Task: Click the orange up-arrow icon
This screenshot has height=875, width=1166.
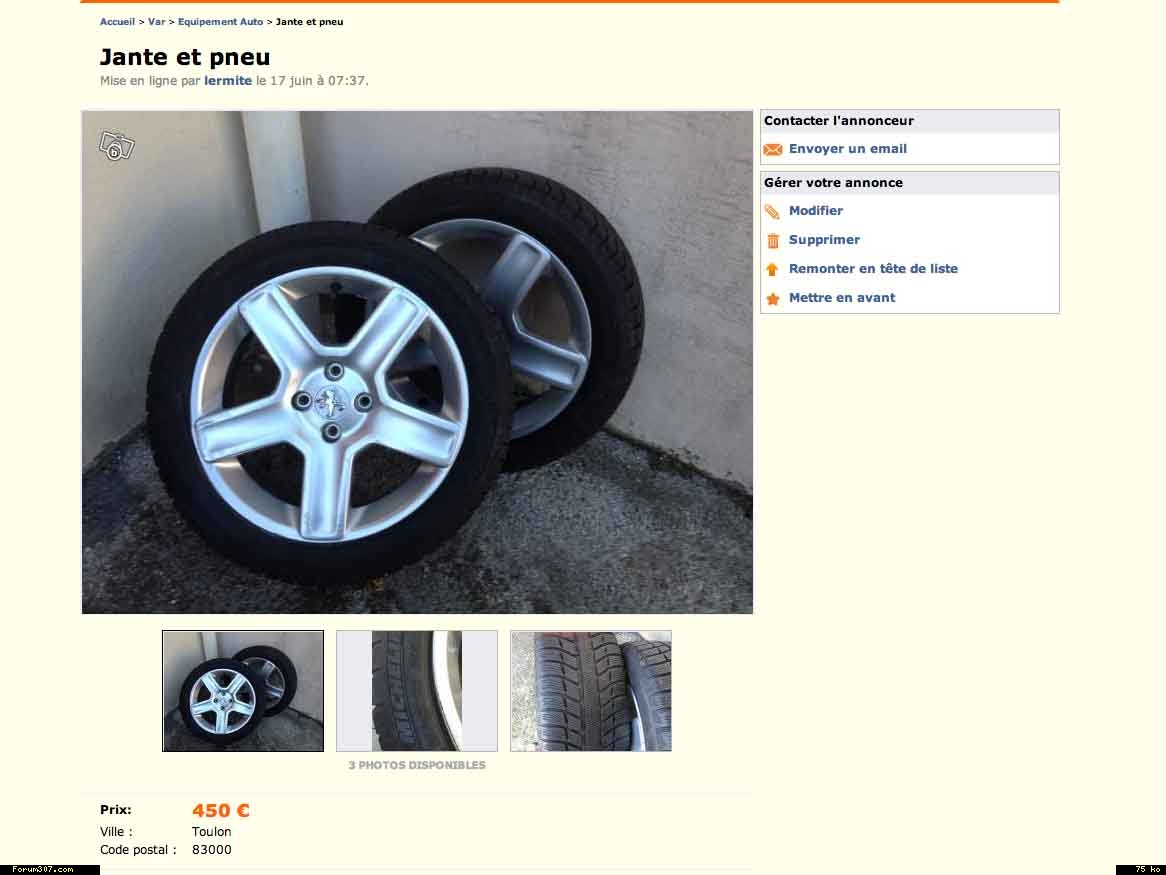Action: click(772, 270)
